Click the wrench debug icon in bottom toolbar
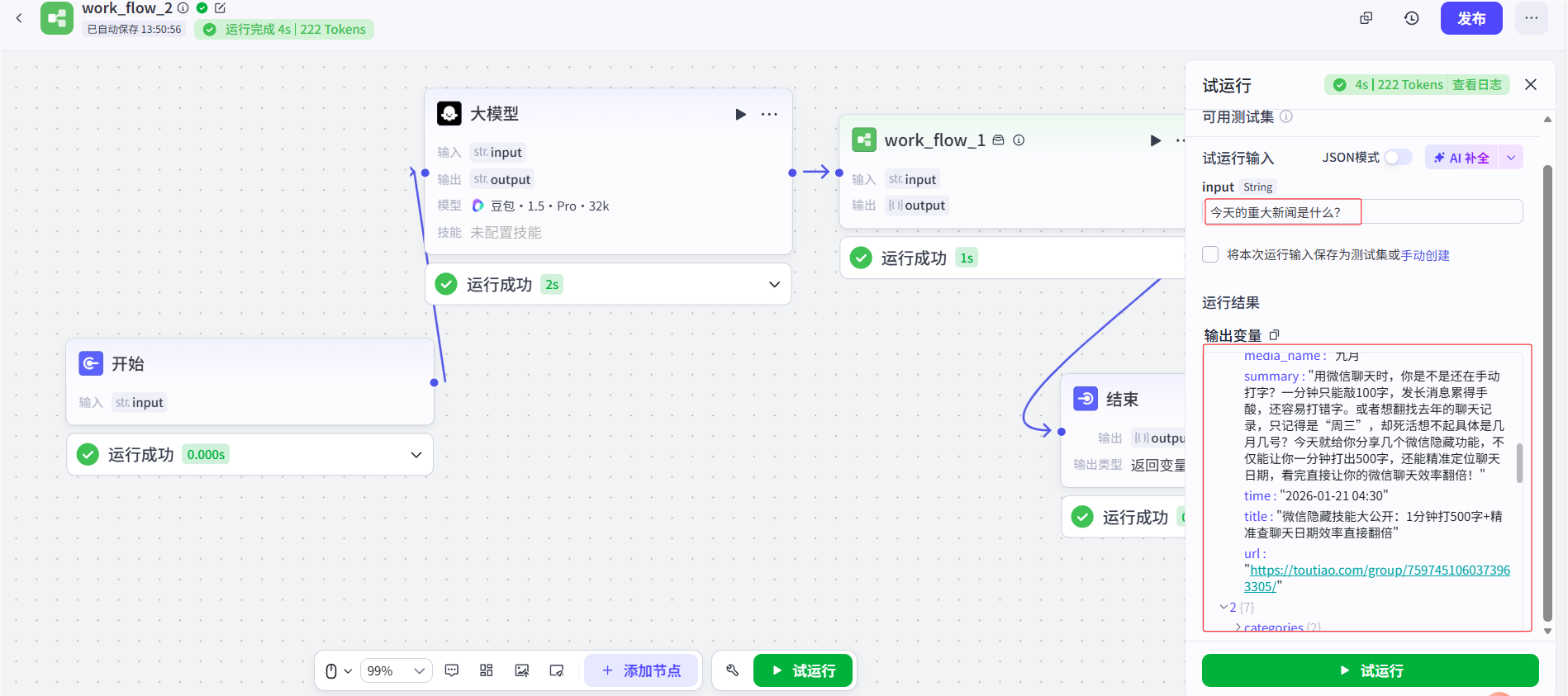 732,670
